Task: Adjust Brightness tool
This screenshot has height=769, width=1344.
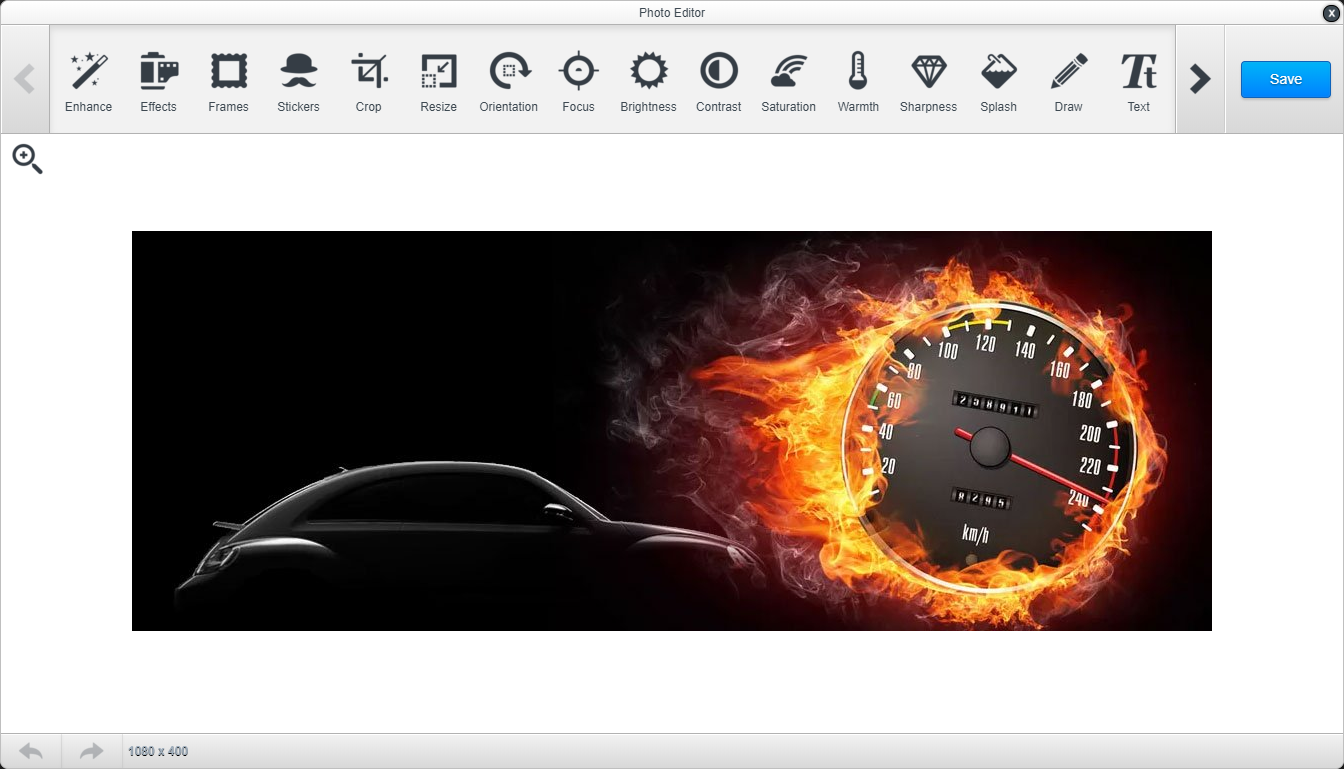Action: point(648,81)
